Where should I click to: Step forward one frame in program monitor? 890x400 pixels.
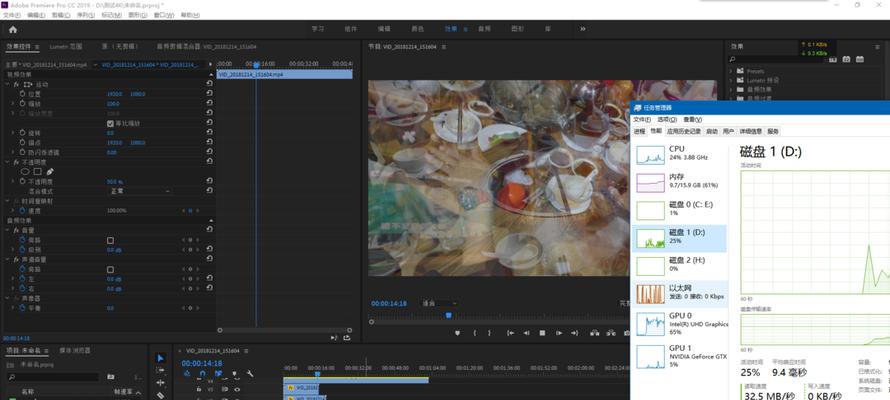pos(559,333)
